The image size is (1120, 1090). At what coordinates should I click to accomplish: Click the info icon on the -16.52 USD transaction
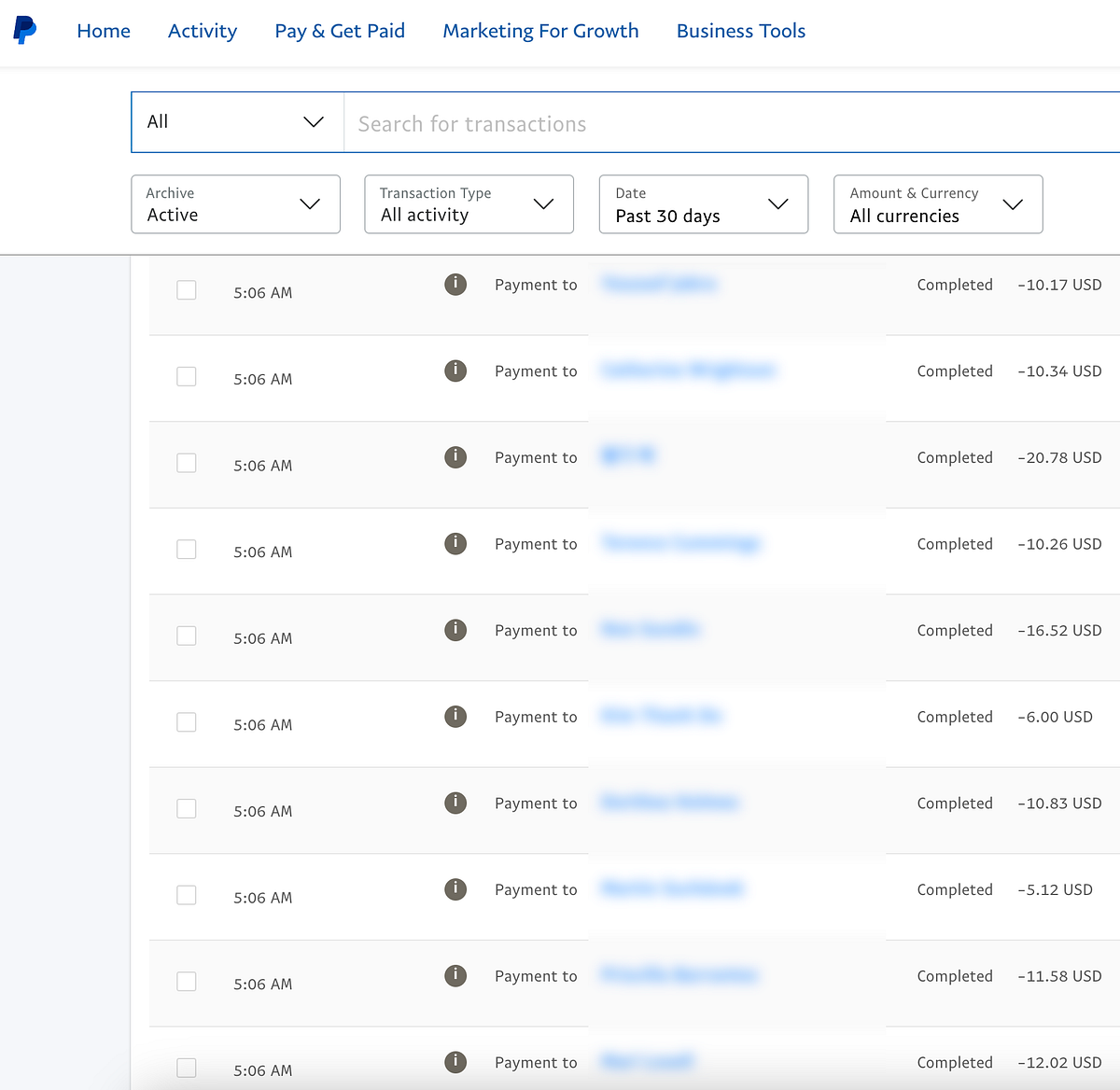click(455, 630)
